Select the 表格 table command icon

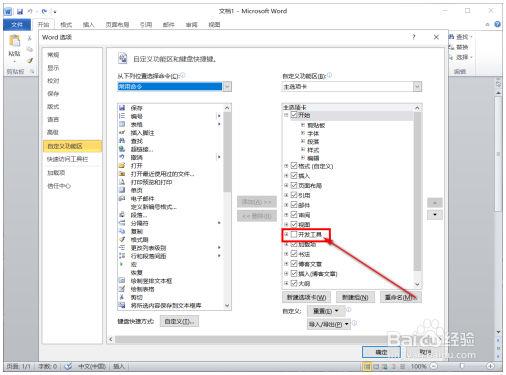click(x=122, y=124)
